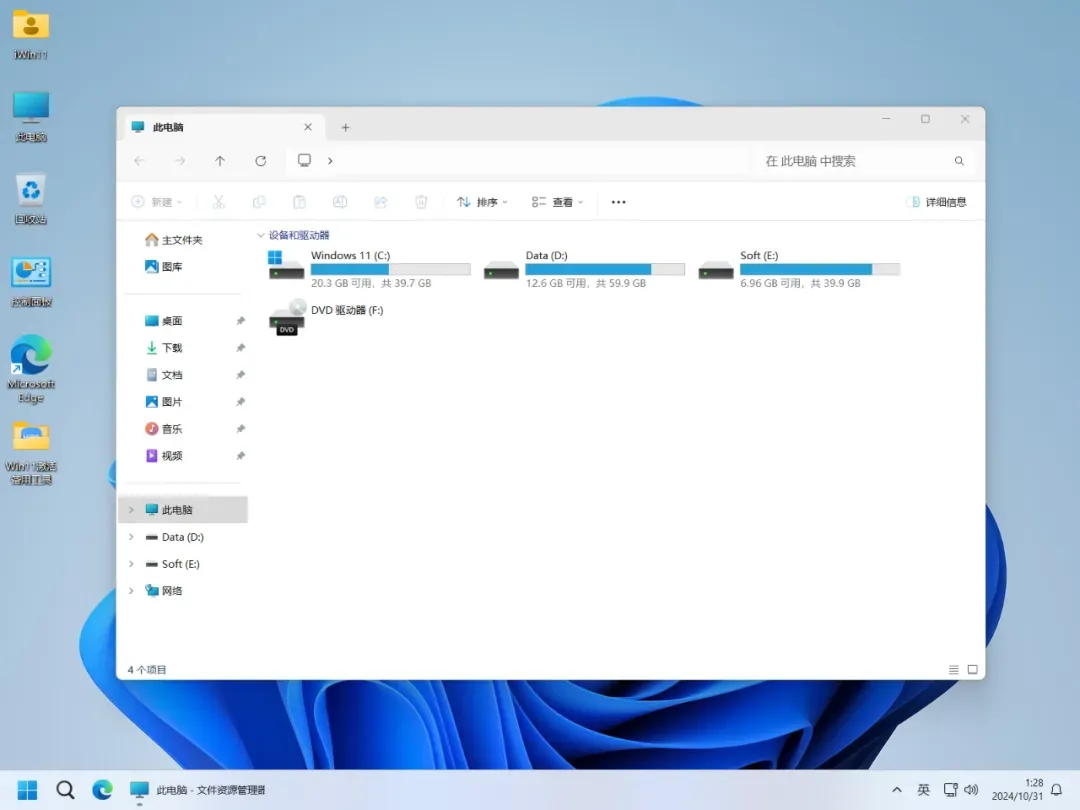The height and width of the screenshot is (810, 1080).
Task: Open the 查看 view dropdown
Action: [558, 202]
